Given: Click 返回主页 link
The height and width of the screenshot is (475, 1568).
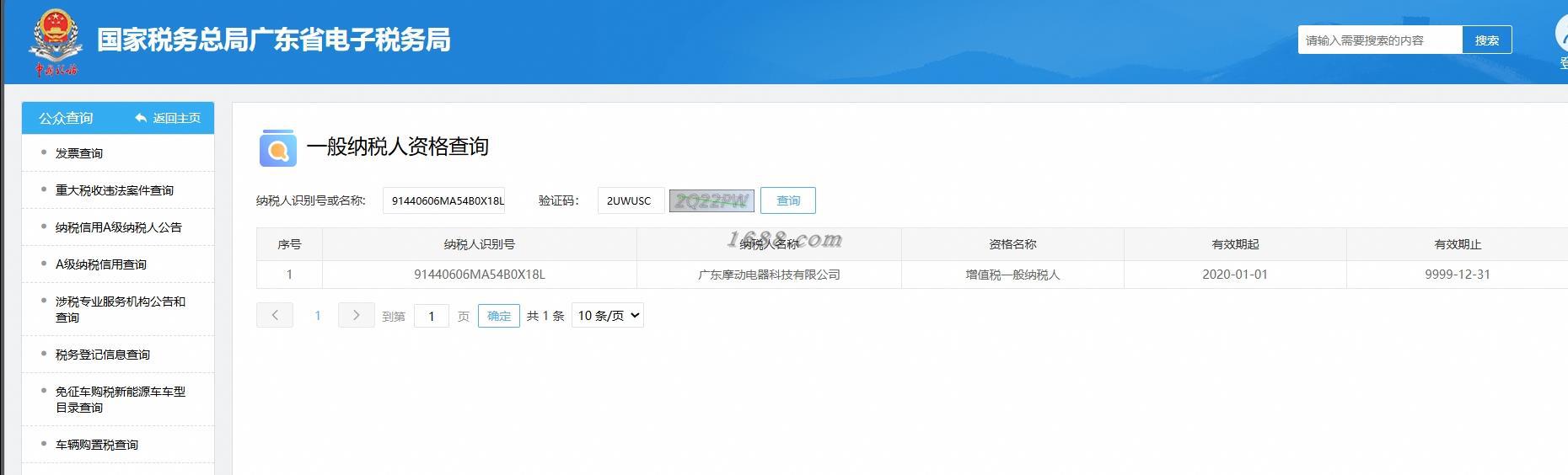Looking at the screenshot, I should coord(177,118).
